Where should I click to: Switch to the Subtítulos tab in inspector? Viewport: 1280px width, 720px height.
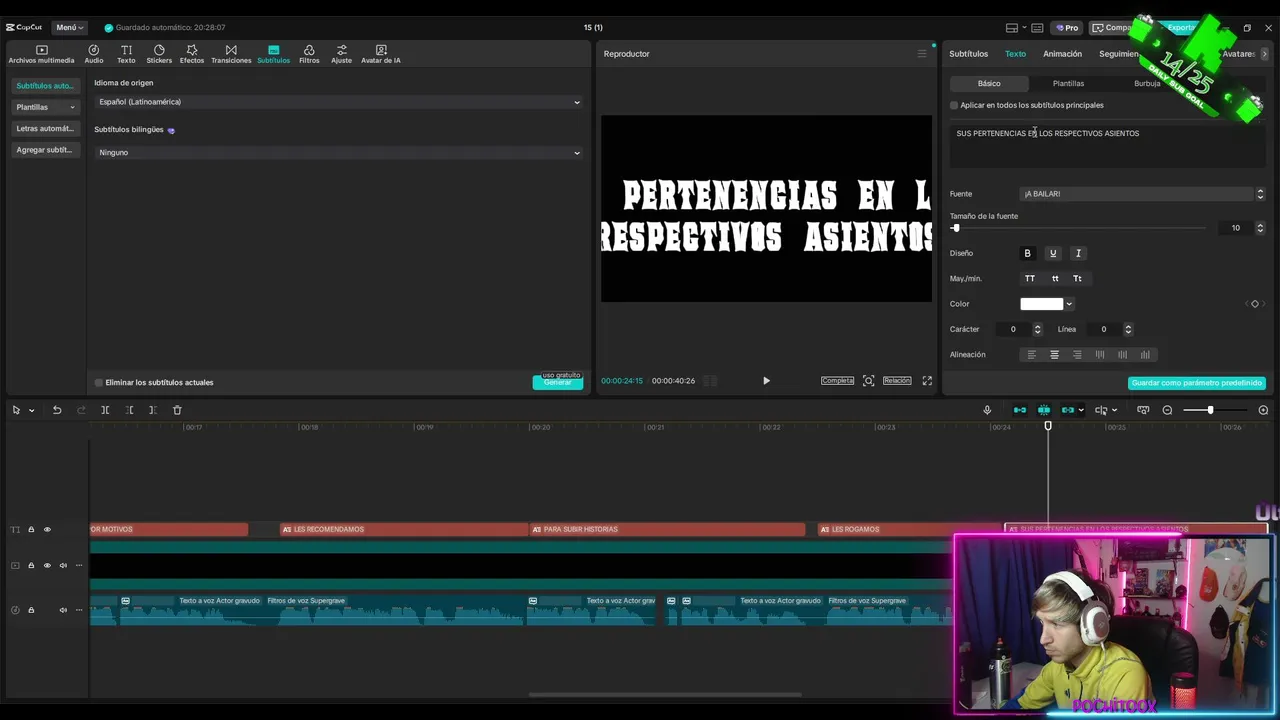pyautogui.click(x=968, y=54)
